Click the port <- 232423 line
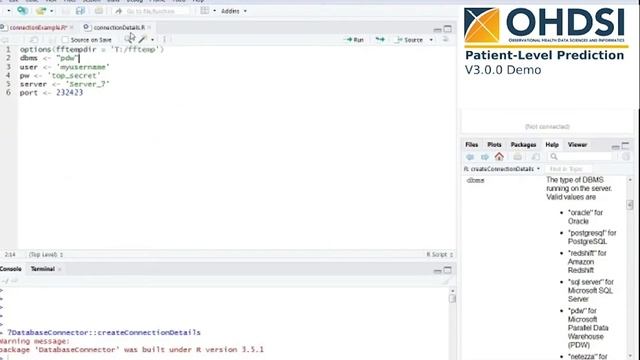 coord(51,93)
